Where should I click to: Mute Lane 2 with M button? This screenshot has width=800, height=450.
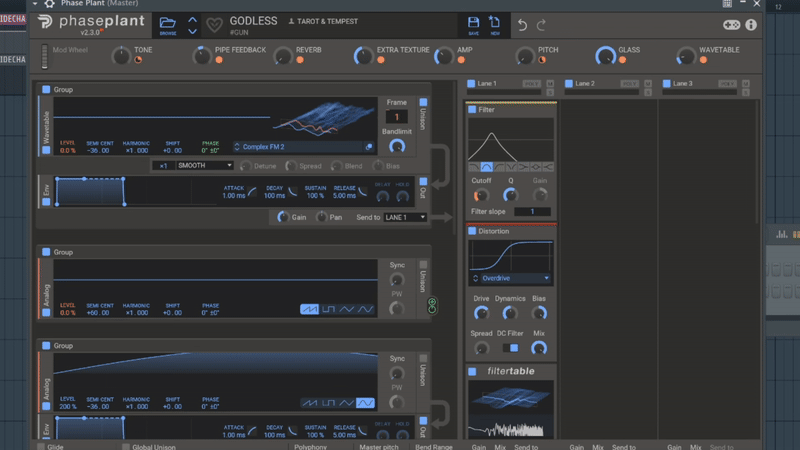pos(648,83)
